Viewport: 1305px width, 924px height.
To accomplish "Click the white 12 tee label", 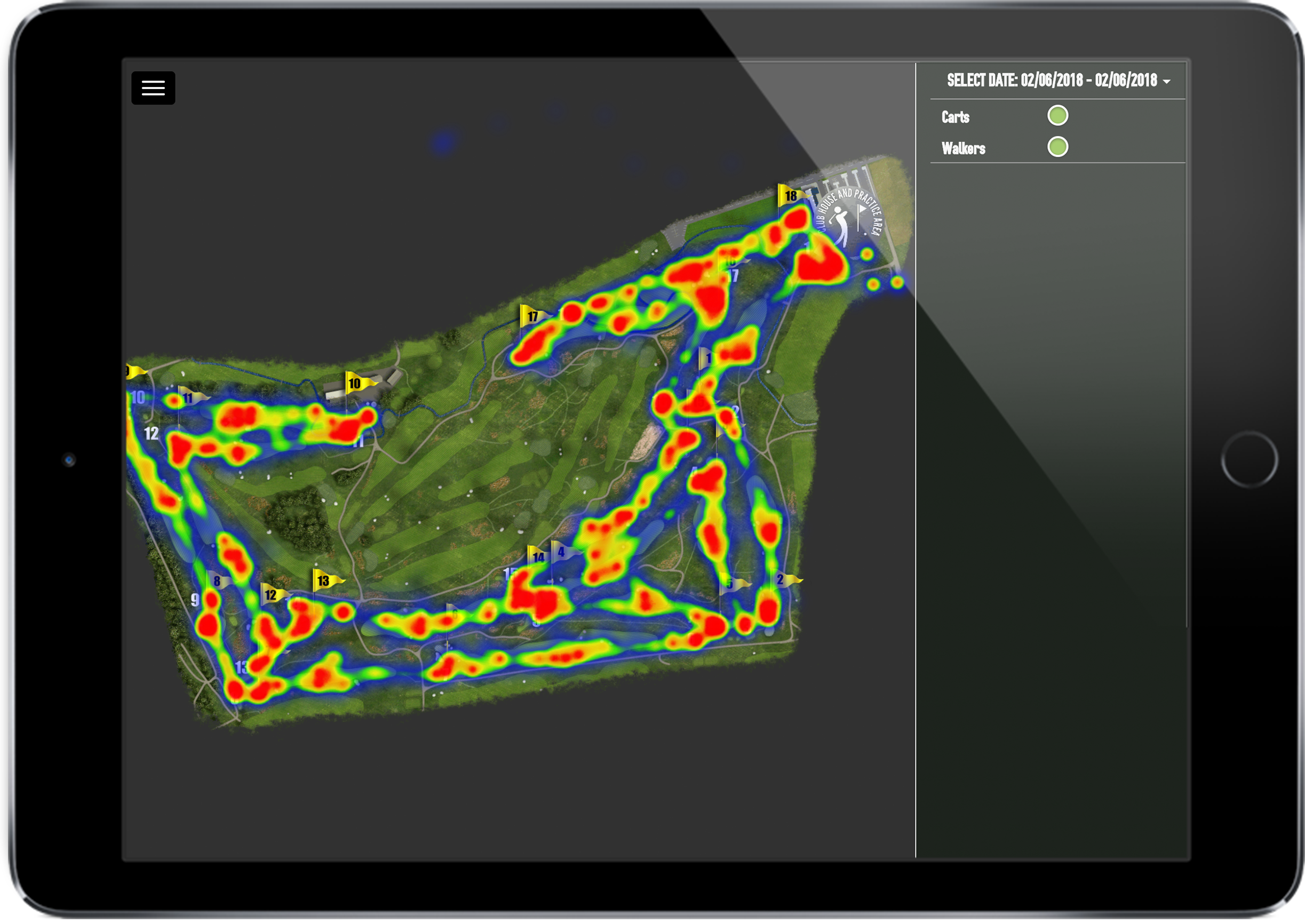I will coord(152,434).
